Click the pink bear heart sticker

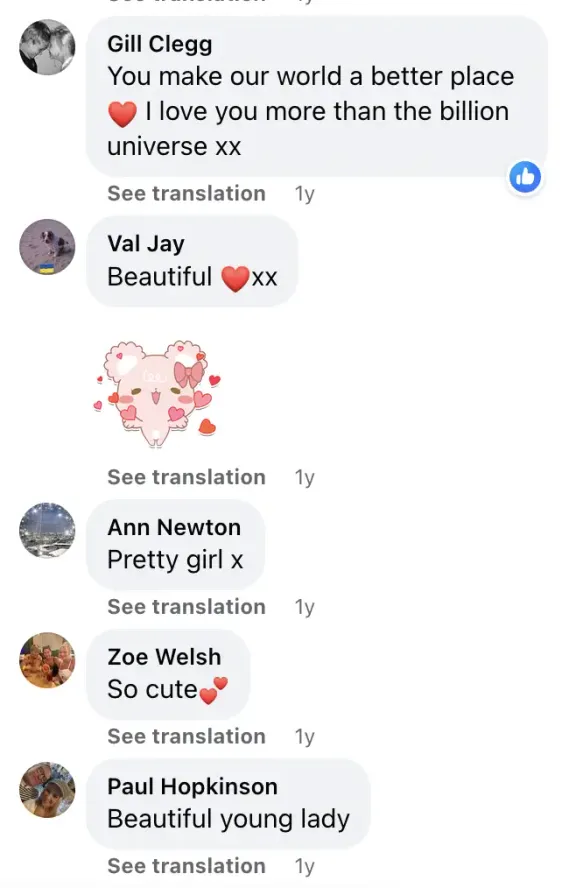(158, 394)
